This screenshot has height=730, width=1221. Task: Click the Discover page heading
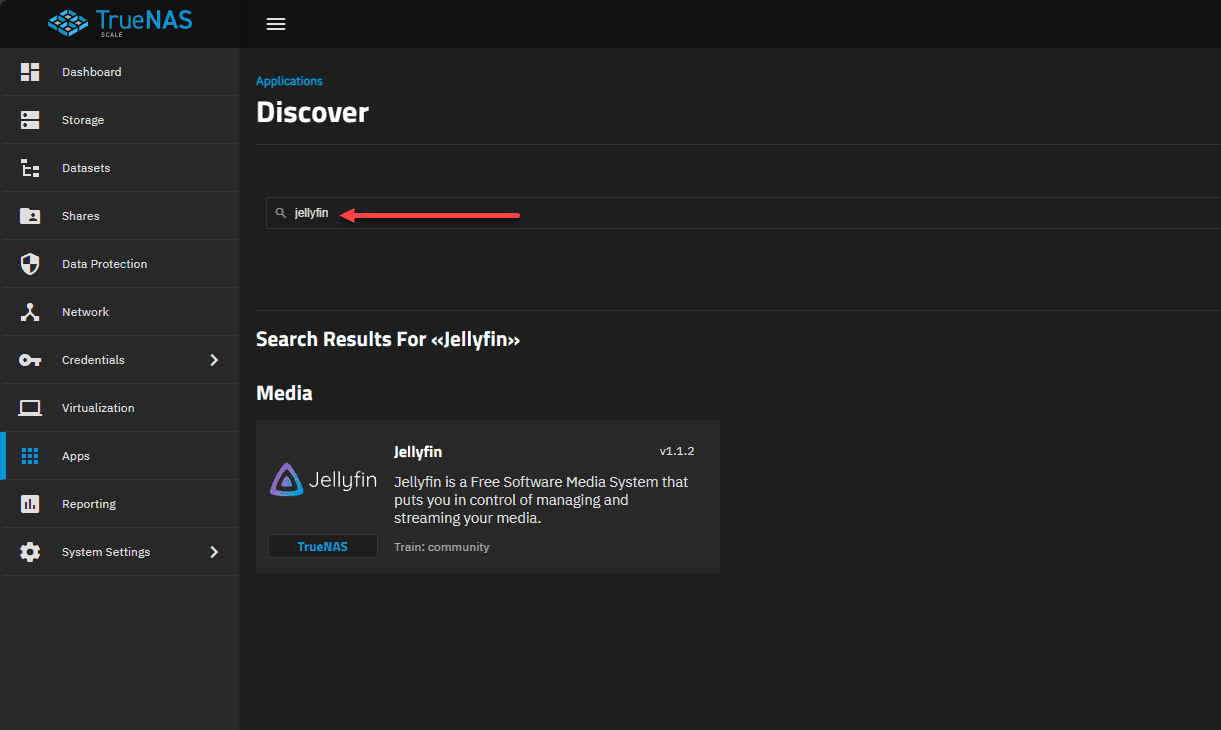tap(312, 112)
